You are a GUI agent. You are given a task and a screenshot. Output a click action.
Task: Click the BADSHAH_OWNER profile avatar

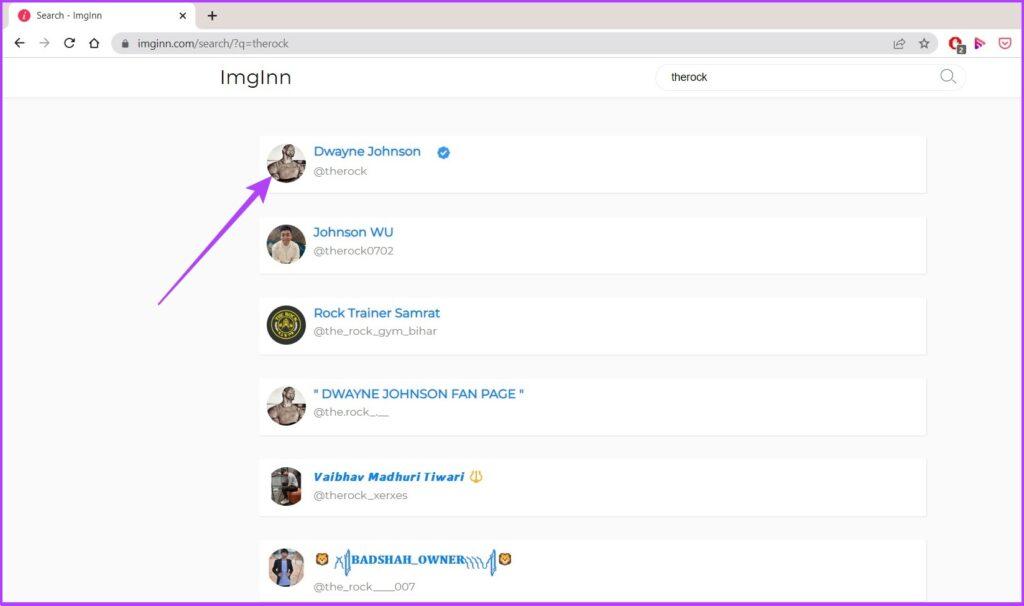coord(286,567)
